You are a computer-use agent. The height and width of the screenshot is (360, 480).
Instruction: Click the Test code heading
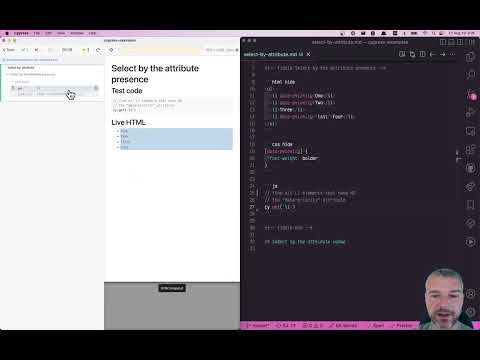tap(127, 91)
